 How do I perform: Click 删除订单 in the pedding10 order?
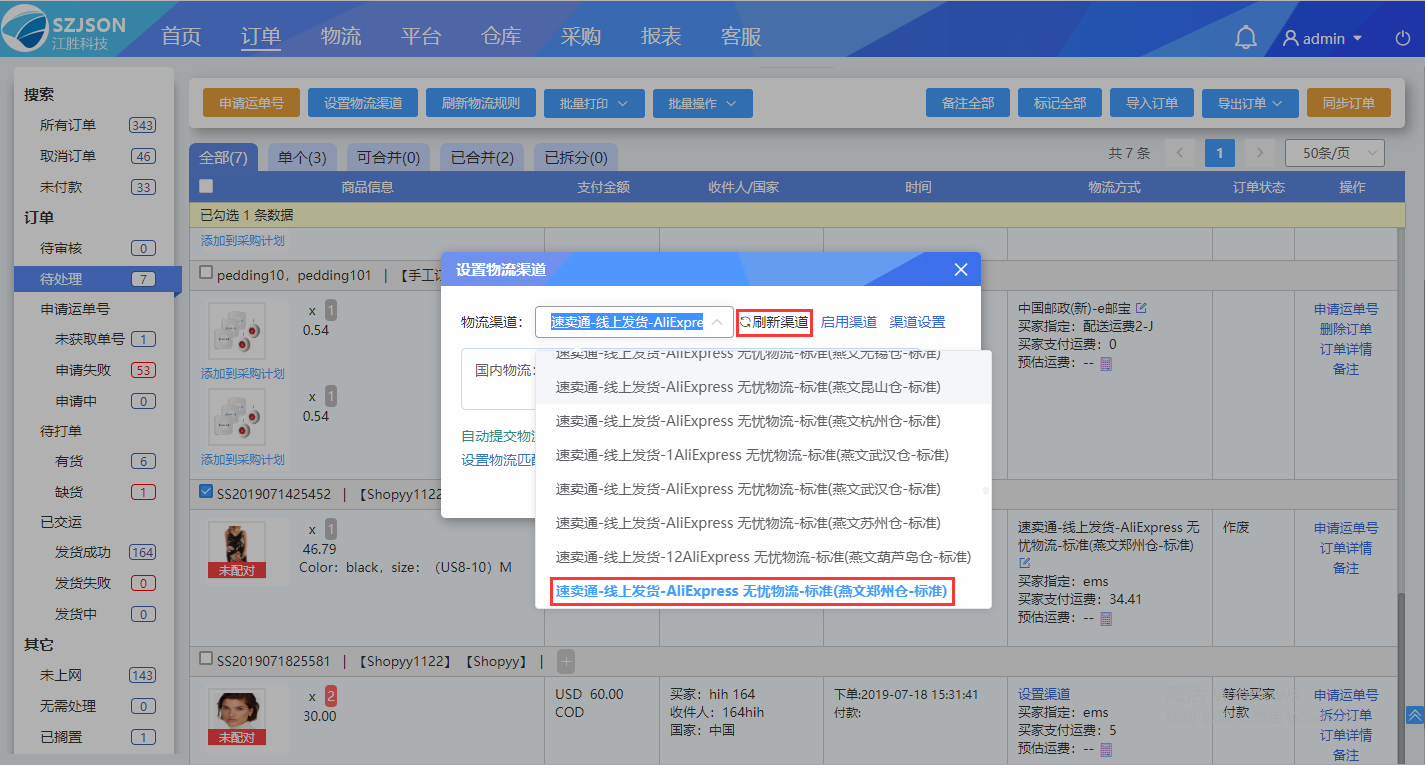pyautogui.click(x=1346, y=329)
